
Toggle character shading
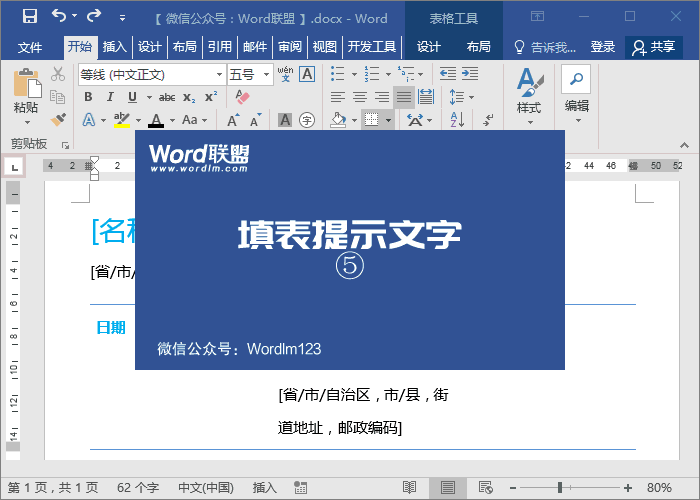pos(285,120)
